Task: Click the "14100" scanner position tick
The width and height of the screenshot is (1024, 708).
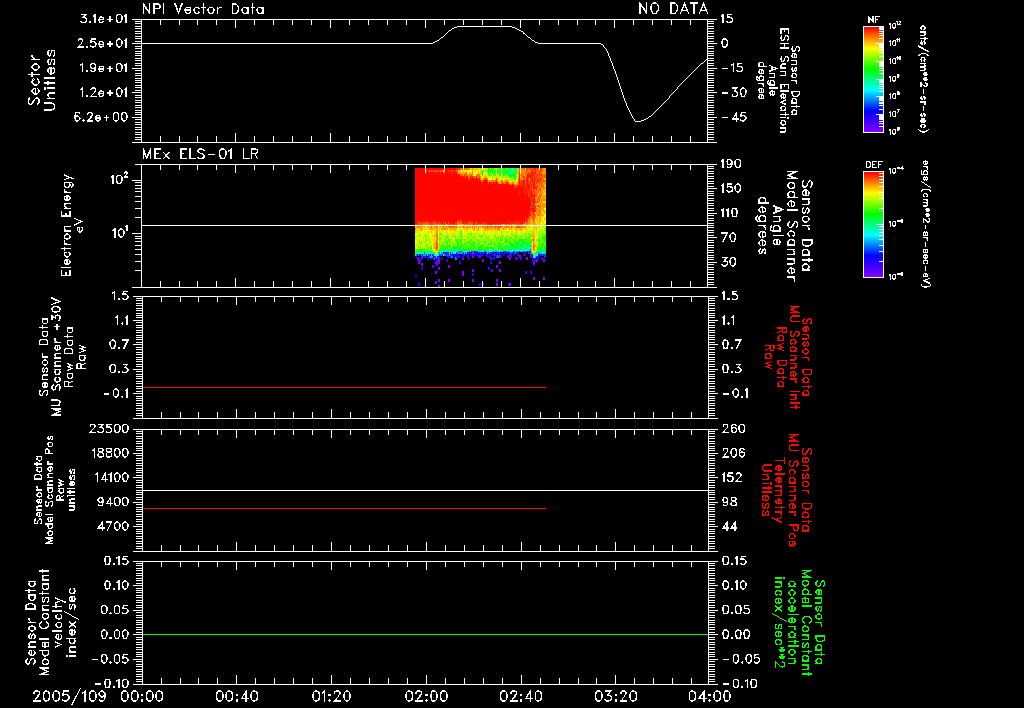Action: [x=110, y=477]
